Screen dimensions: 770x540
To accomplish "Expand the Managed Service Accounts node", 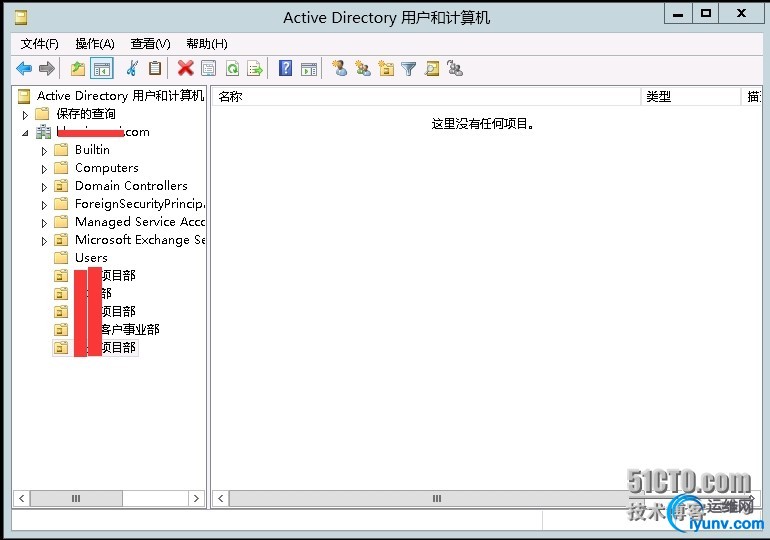I will point(44,223).
